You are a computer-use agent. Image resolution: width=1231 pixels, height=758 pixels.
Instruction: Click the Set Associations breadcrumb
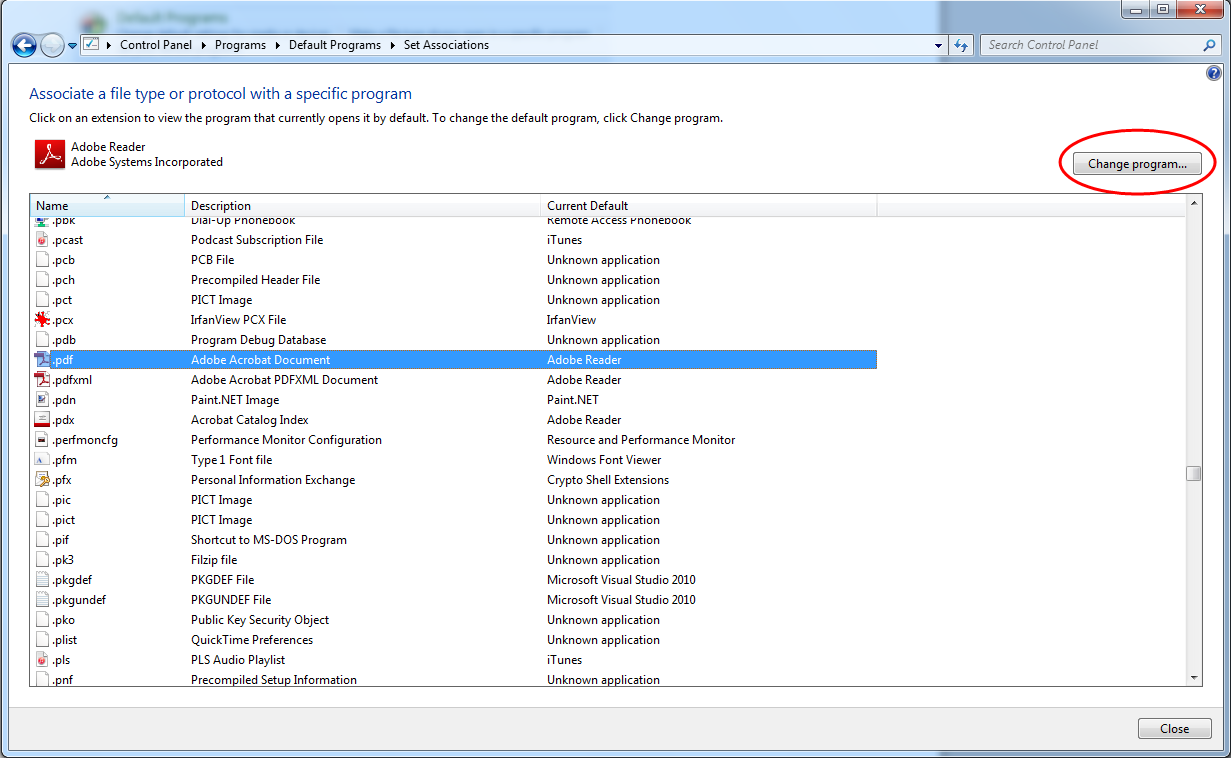[446, 45]
